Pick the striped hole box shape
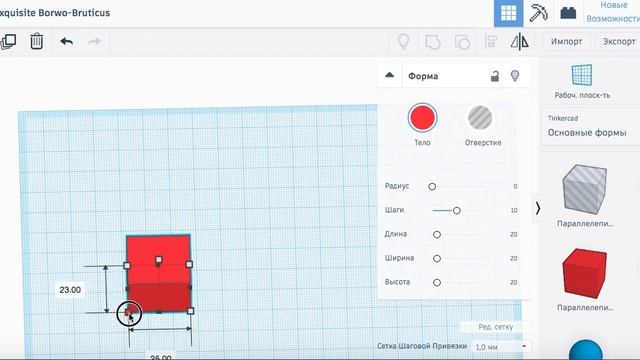640x360 pixels. [x=584, y=189]
